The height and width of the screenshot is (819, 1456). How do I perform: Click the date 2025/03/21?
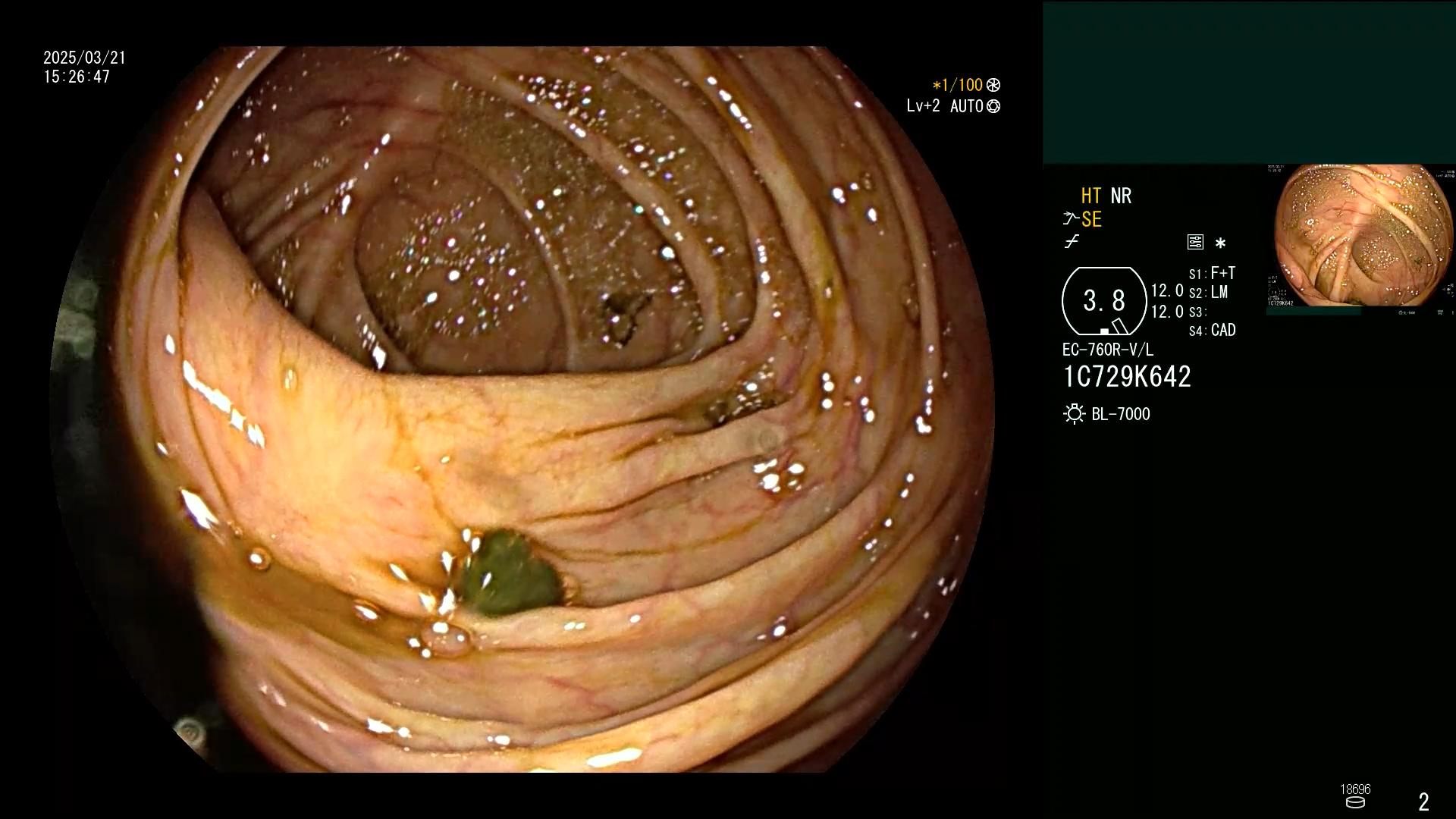point(84,58)
